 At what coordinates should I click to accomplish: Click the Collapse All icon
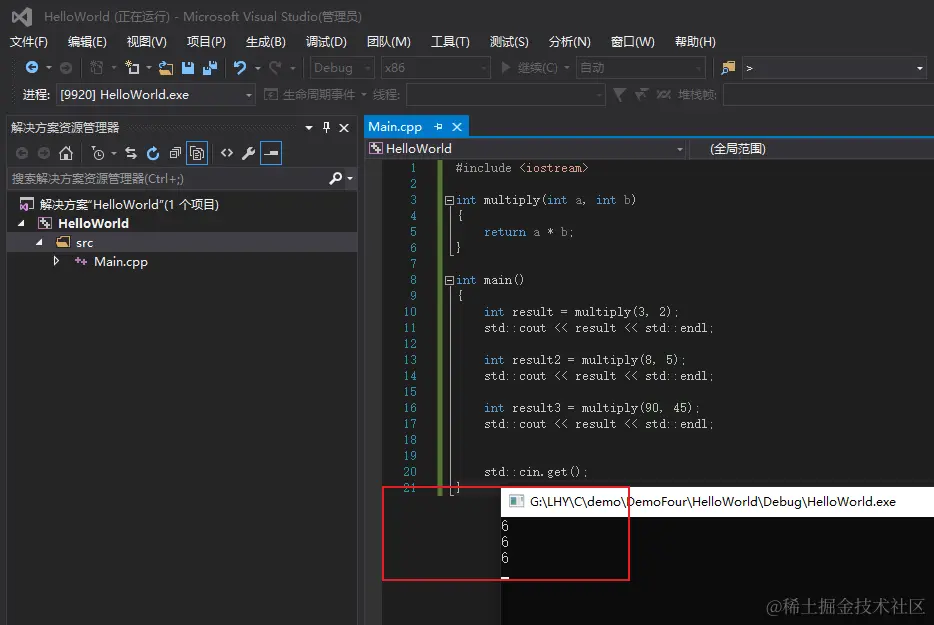175,154
